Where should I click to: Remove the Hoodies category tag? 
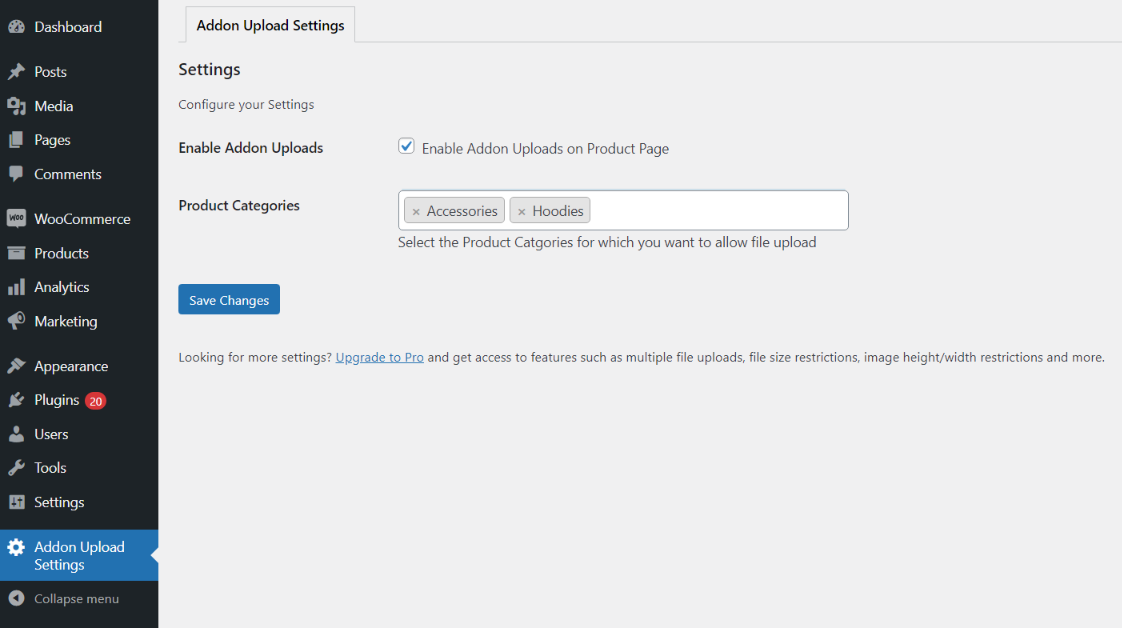[x=521, y=211]
